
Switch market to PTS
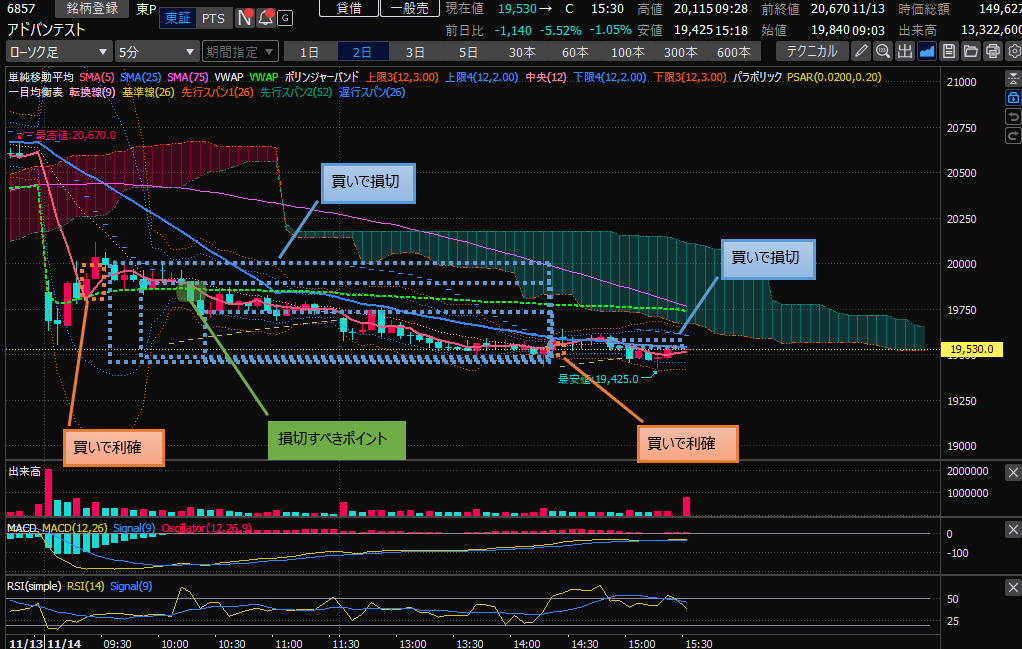[x=212, y=18]
